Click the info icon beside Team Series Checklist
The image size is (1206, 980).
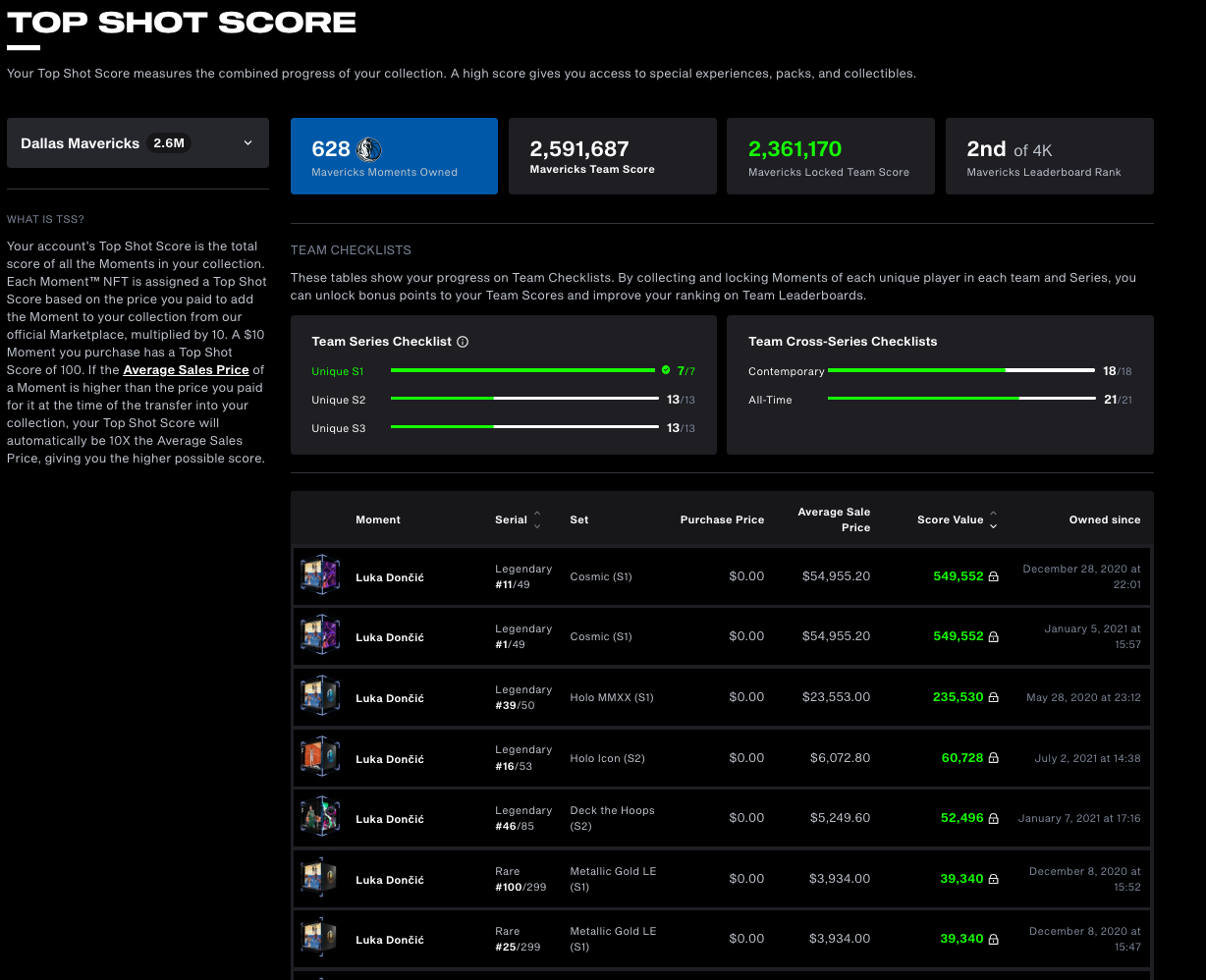click(x=463, y=342)
